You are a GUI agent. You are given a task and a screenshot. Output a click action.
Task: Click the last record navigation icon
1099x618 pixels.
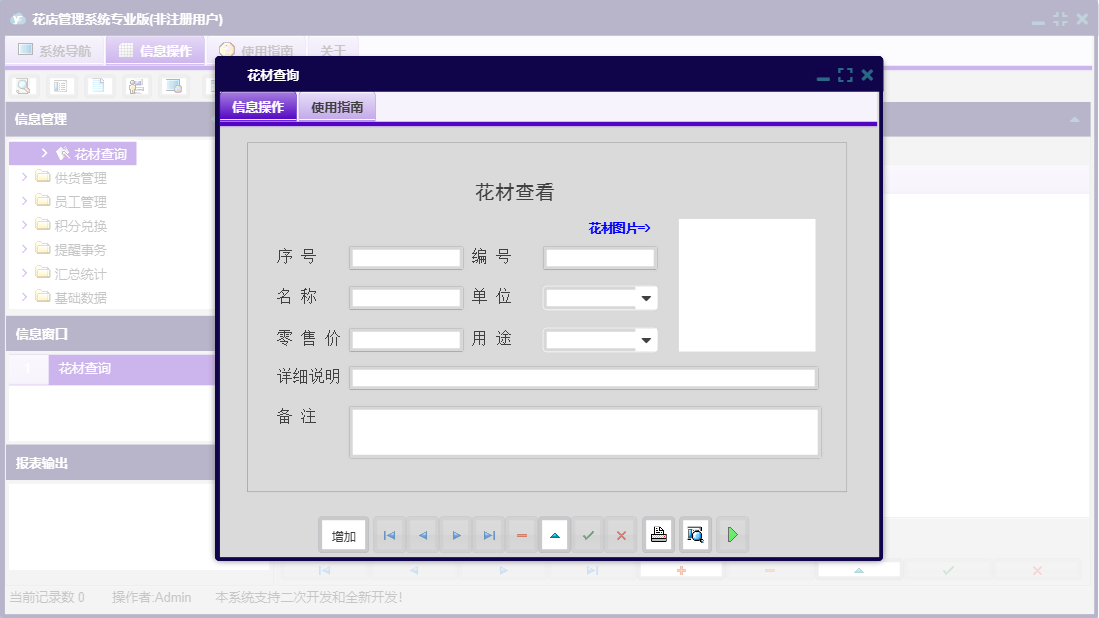[488, 534]
